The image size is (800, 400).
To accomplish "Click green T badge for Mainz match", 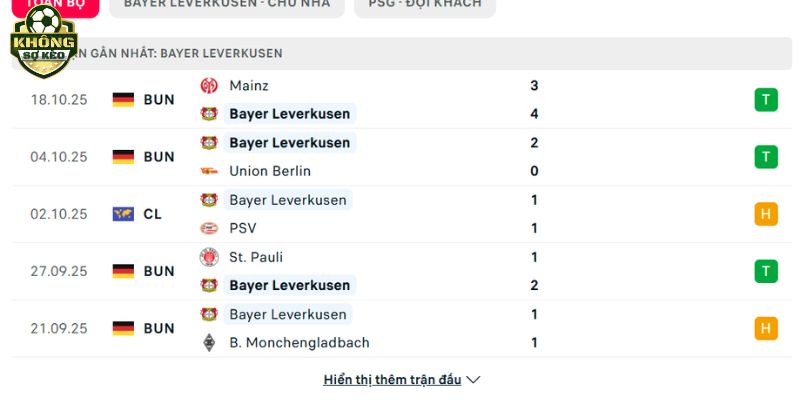I will [x=766, y=100].
